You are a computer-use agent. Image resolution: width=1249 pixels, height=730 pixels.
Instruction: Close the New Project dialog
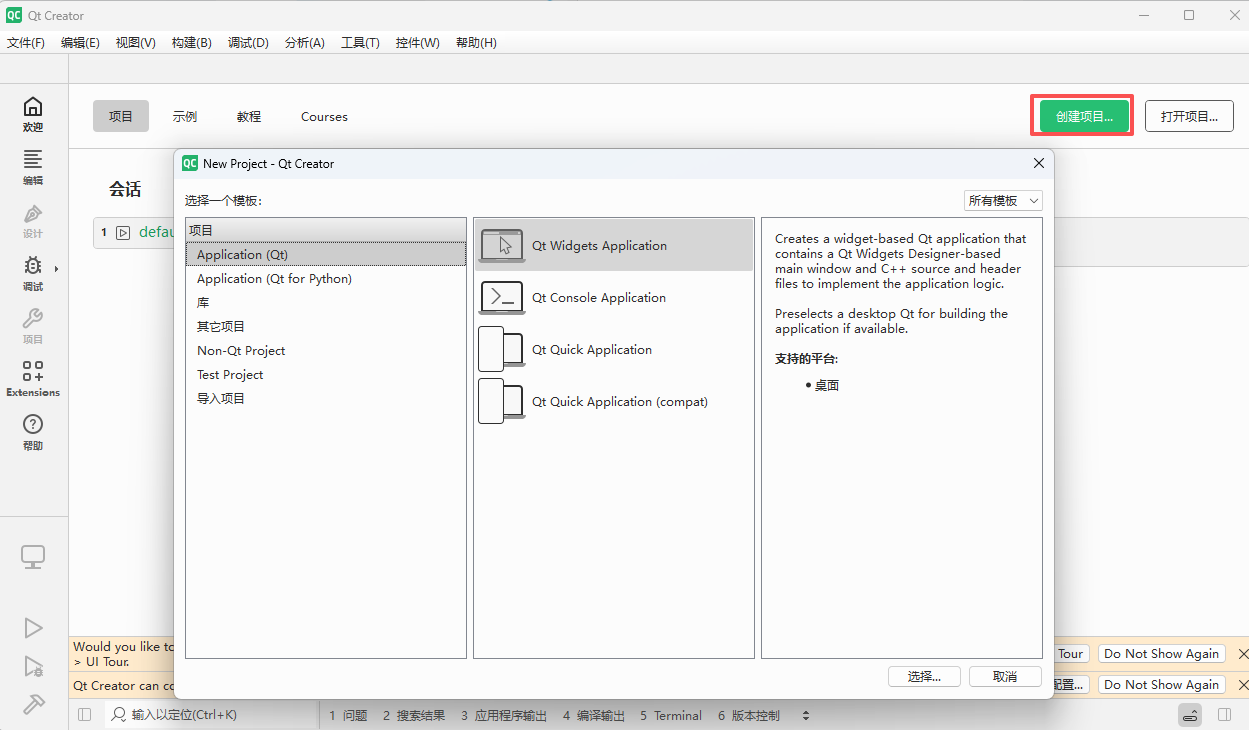pos(1039,163)
